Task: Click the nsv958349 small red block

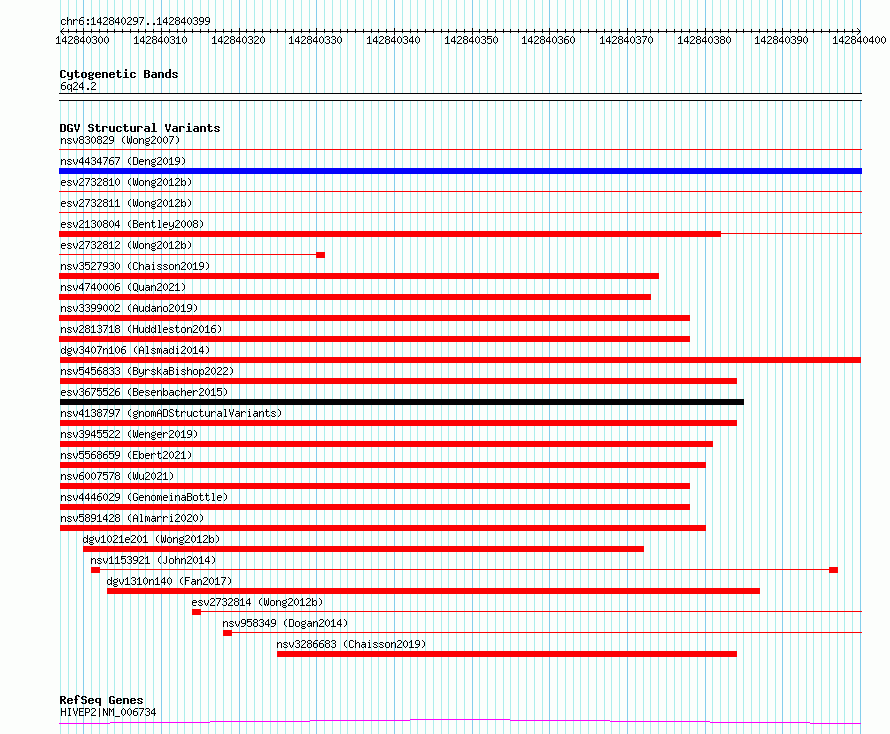Action: coord(228,633)
